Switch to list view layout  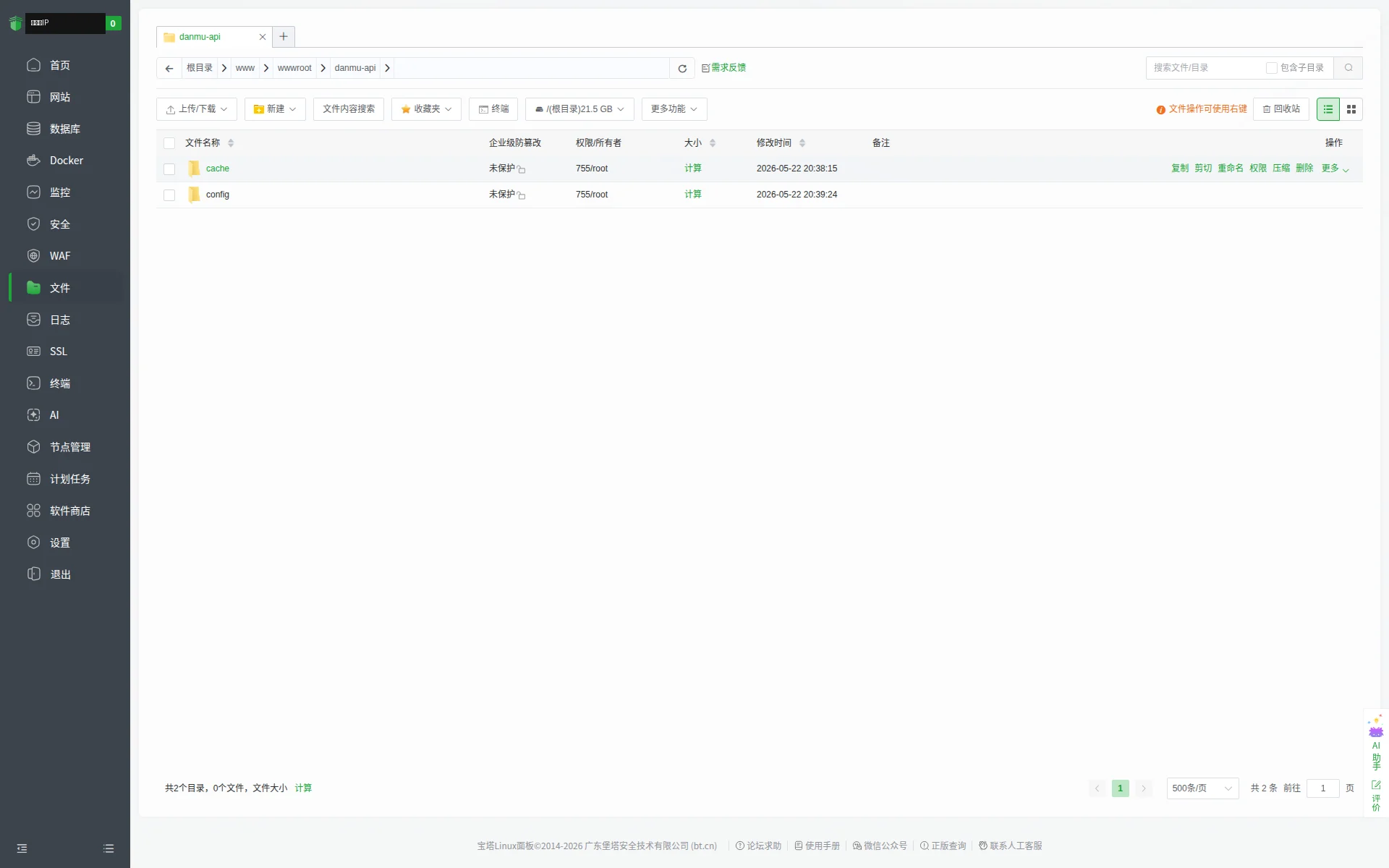tap(1328, 109)
